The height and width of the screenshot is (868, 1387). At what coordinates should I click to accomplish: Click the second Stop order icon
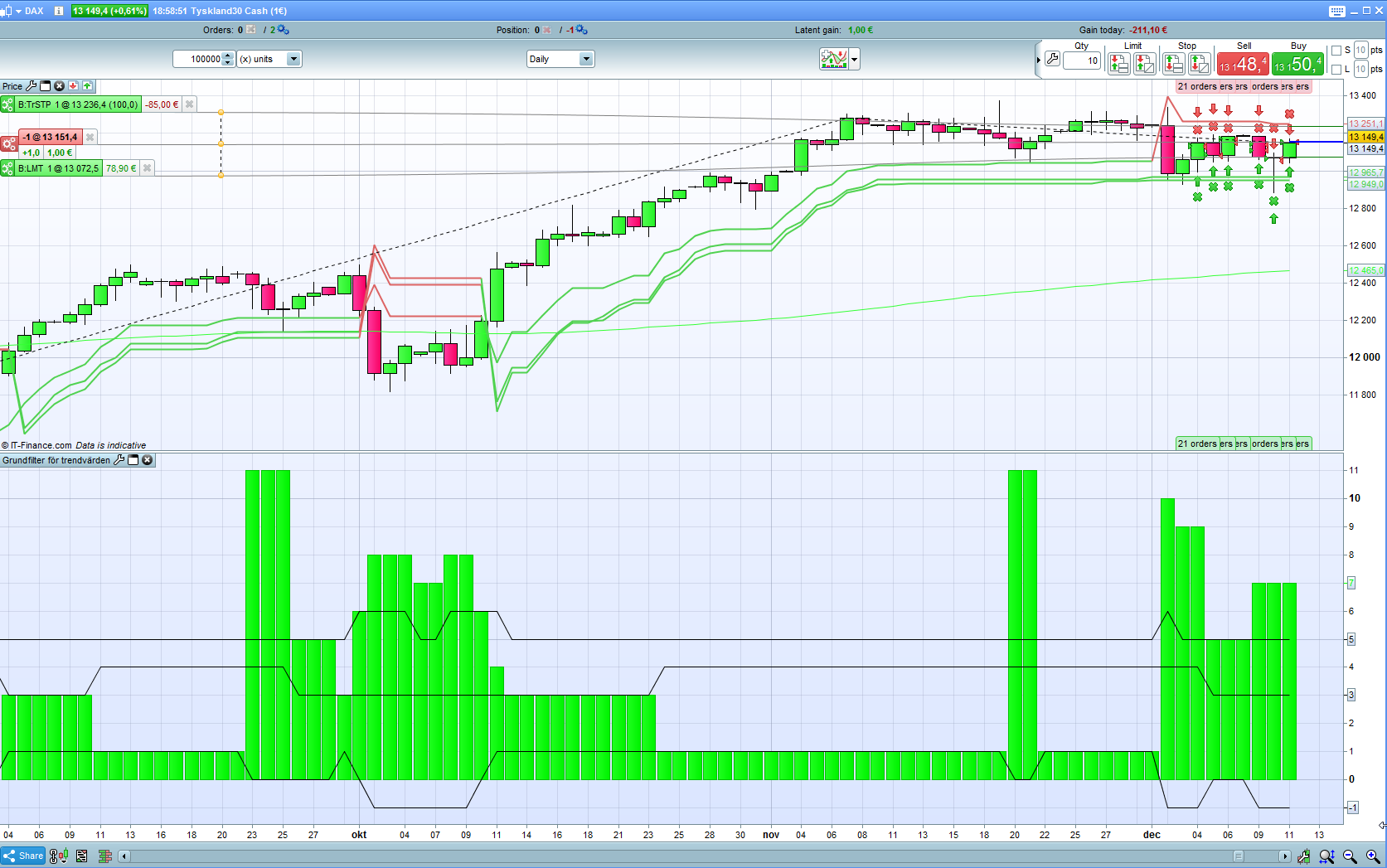tap(1200, 63)
